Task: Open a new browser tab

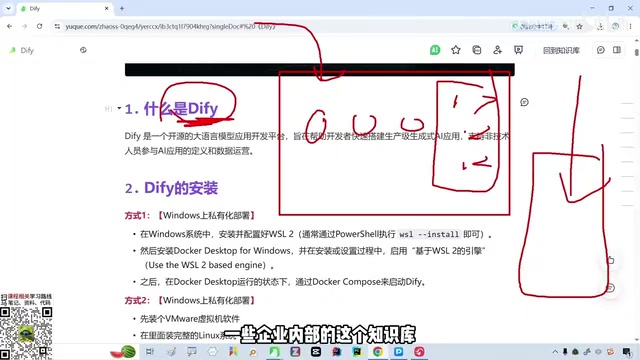Action: coord(122,8)
